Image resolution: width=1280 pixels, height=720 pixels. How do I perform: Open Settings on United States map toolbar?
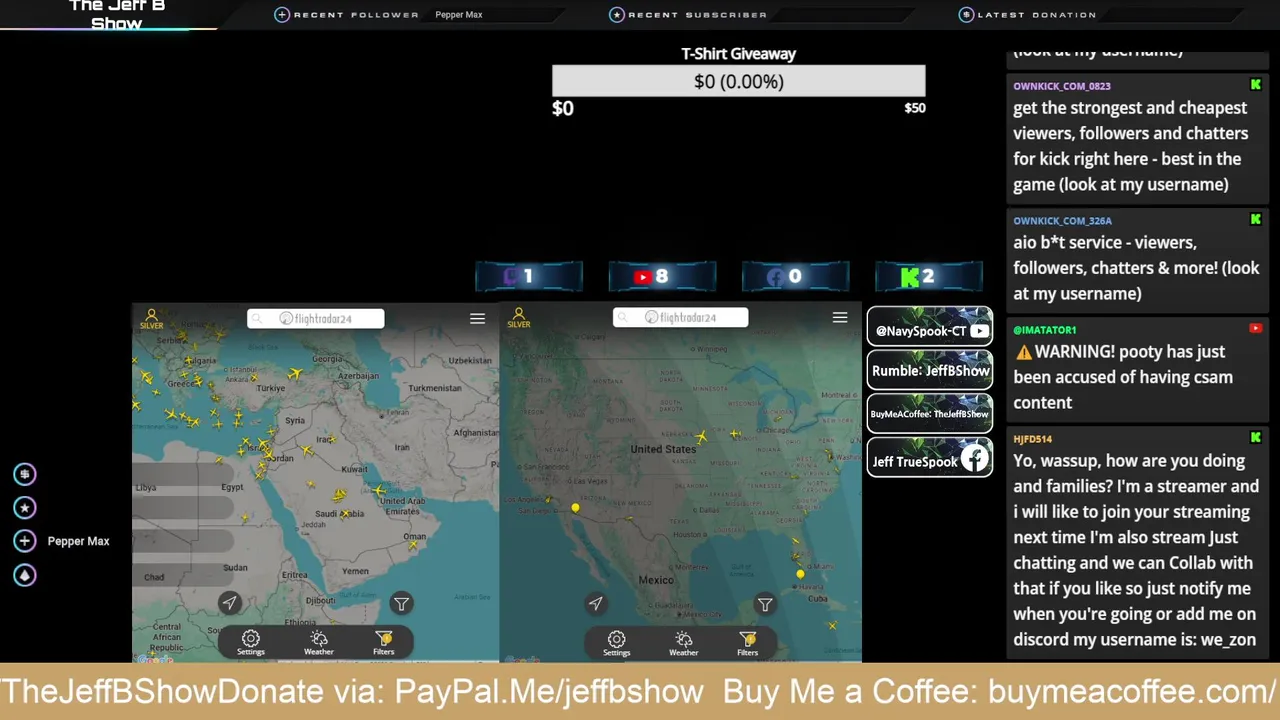coord(617,643)
